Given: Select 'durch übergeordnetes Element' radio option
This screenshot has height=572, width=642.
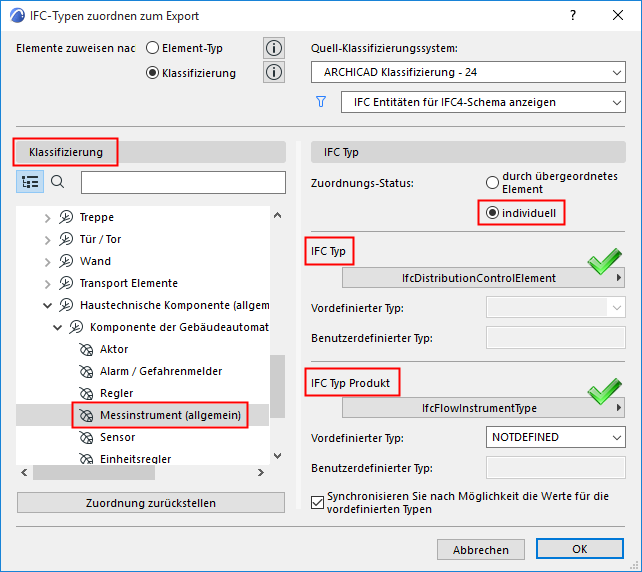Looking at the screenshot, I should pos(491,183).
